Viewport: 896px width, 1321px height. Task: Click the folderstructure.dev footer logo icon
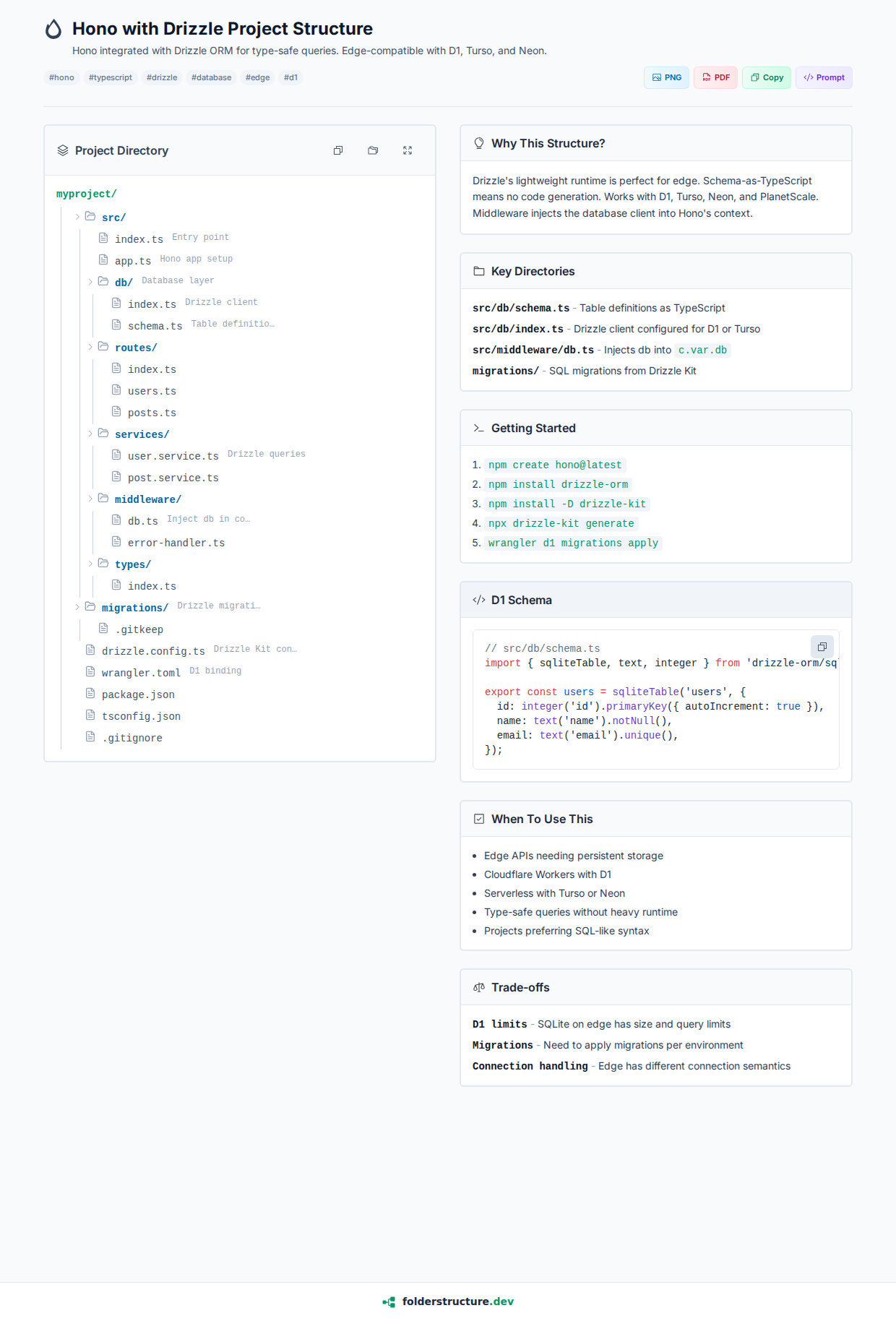389,1301
